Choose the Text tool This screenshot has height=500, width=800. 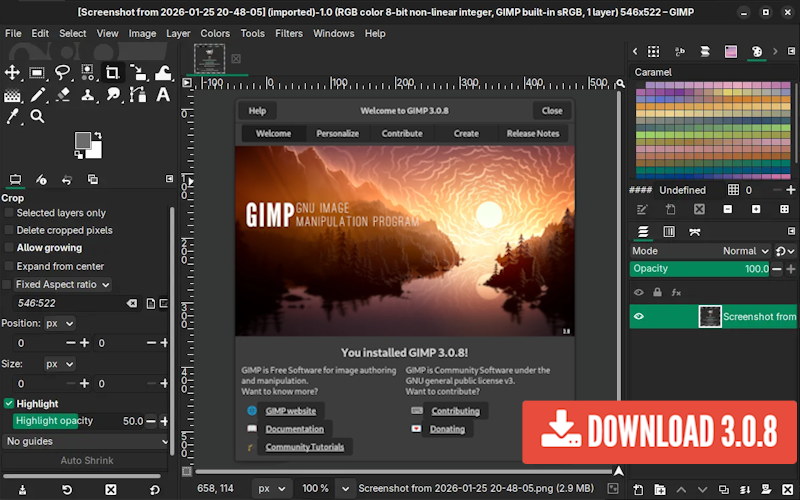tap(163, 95)
